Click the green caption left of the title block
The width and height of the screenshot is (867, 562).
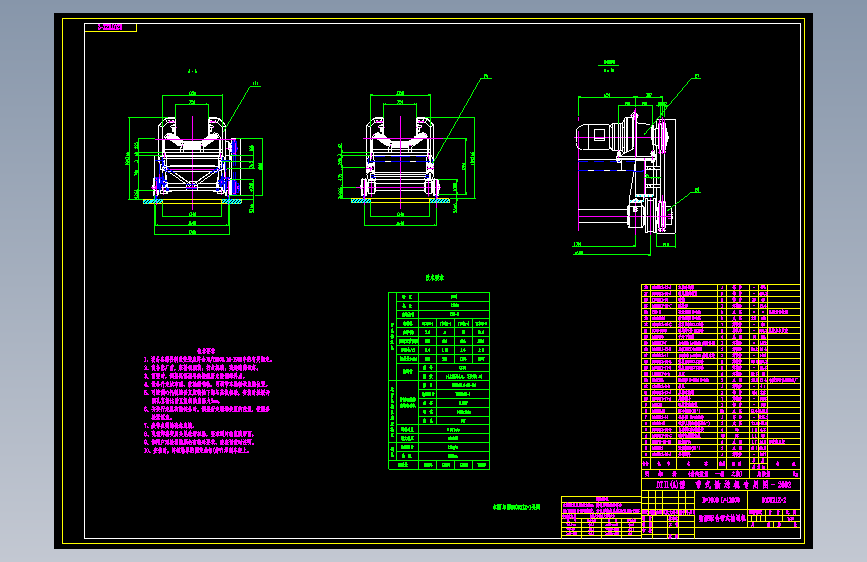coord(516,507)
